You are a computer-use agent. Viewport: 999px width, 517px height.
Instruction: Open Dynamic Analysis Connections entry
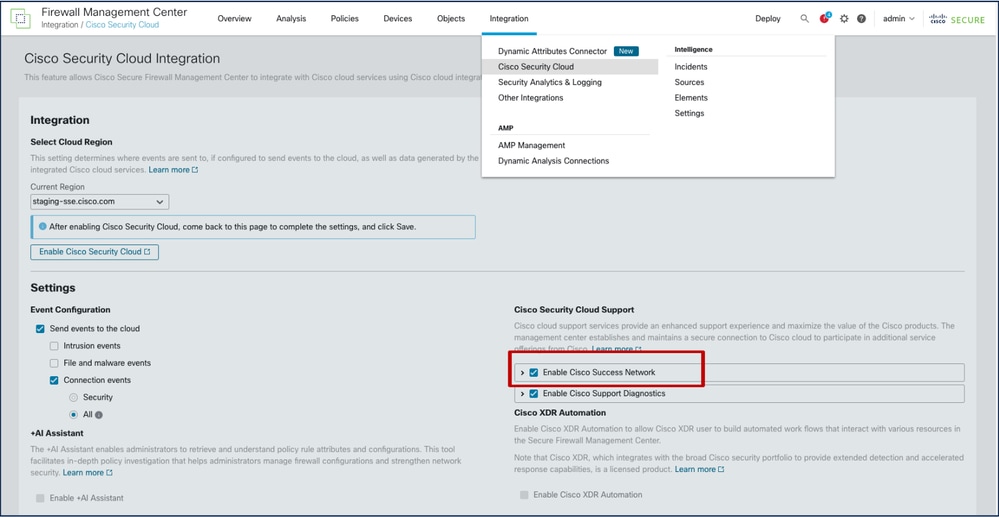(x=554, y=161)
